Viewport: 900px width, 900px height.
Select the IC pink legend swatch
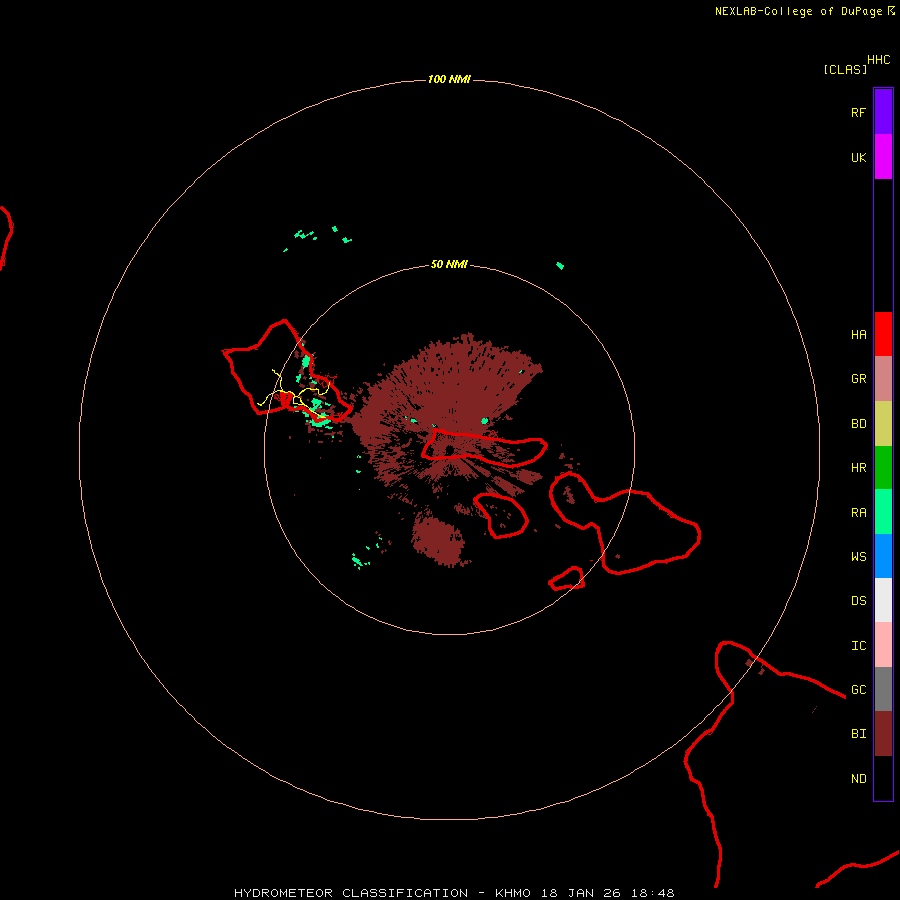pyautogui.click(x=883, y=645)
